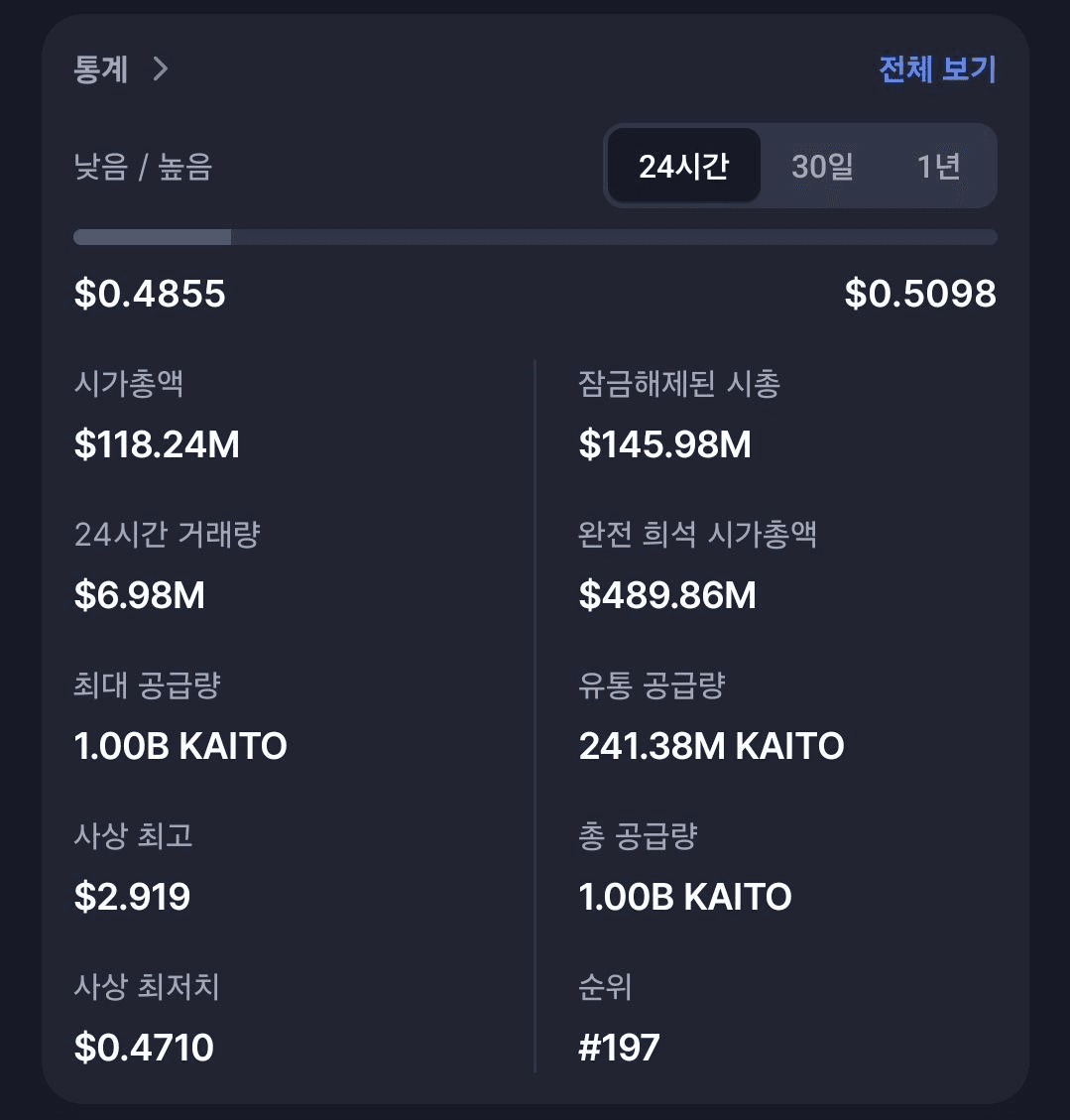Click the low/high price range bar

point(535,237)
